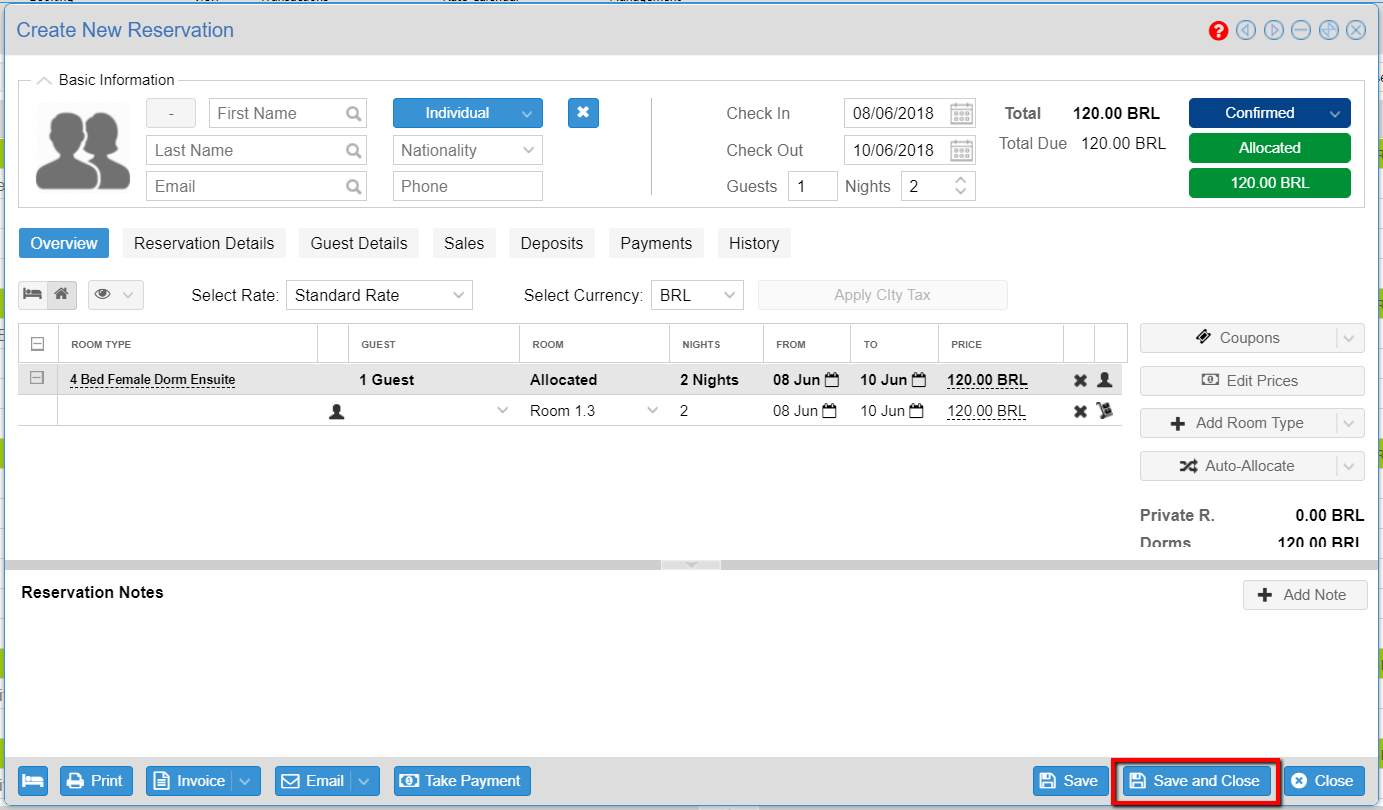Open the red help icon
1383x810 pixels.
click(1218, 30)
